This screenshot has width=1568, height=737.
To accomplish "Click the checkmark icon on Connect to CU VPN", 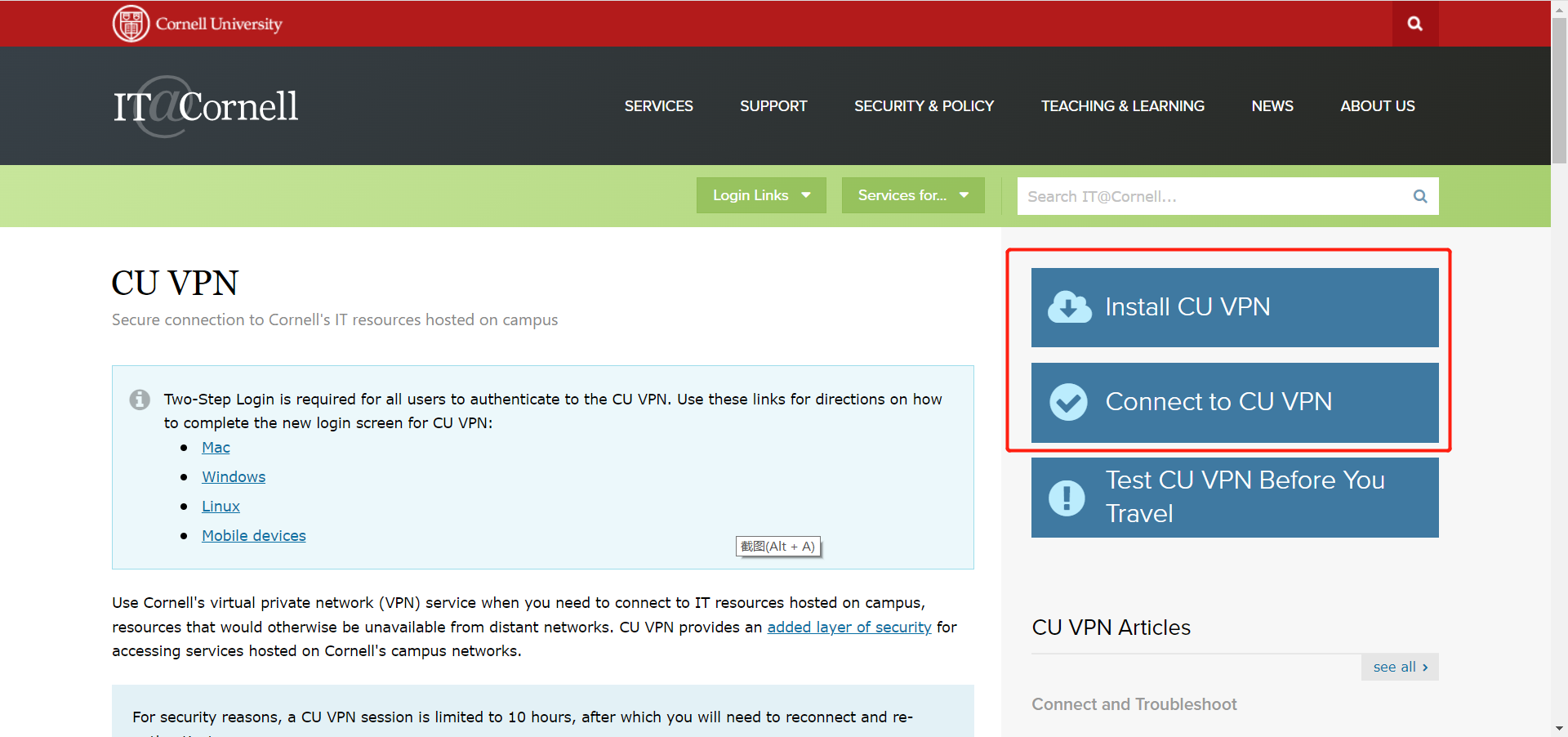I will coord(1068,402).
